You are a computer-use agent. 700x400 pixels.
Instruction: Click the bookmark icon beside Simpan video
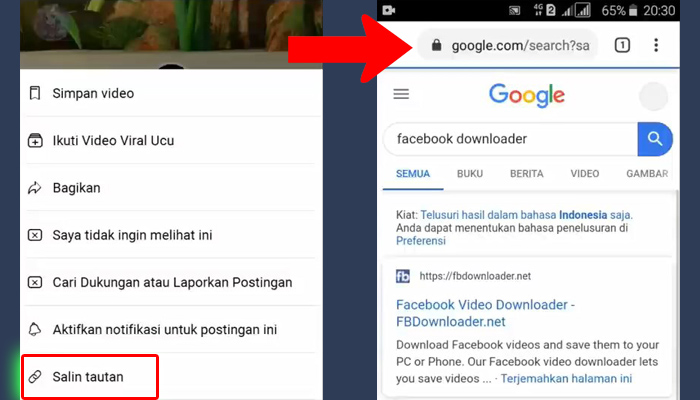pos(35,93)
